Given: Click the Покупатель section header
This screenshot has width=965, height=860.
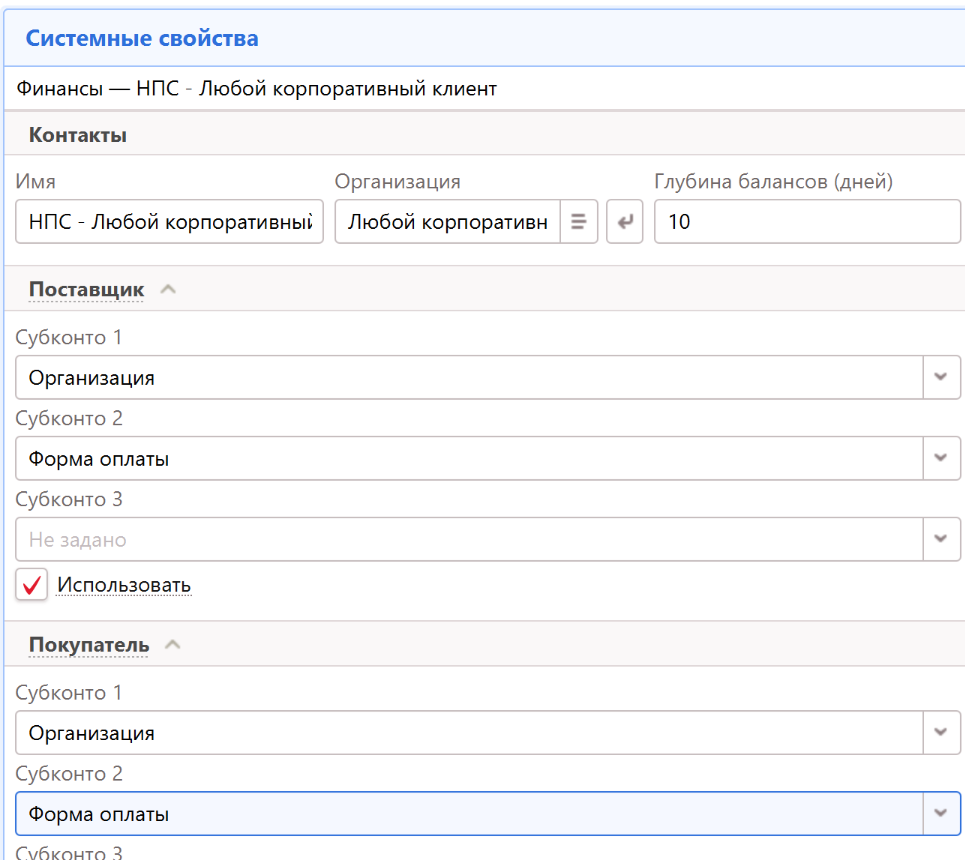Looking at the screenshot, I should click(89, 645).
